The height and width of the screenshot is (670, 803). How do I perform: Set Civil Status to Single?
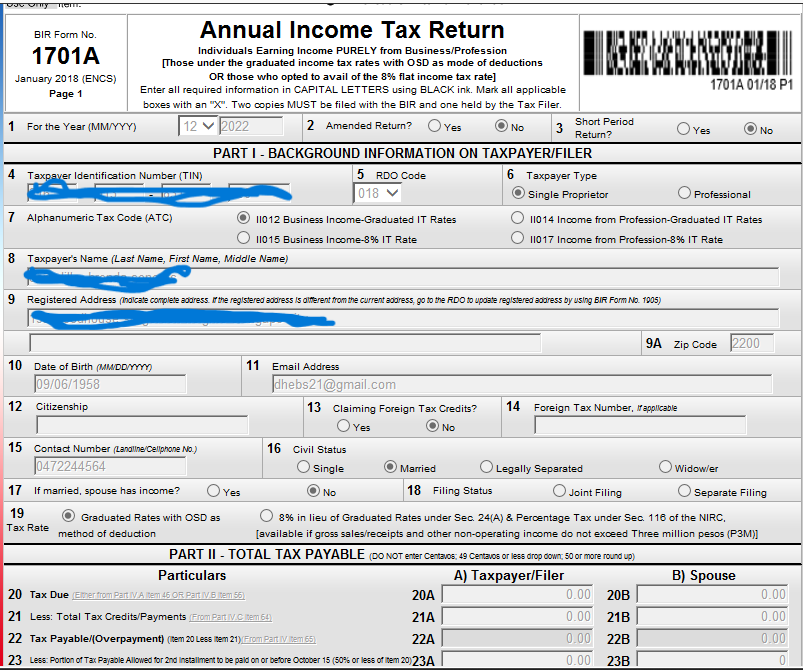pyautogui.click(x=303, y=467)
